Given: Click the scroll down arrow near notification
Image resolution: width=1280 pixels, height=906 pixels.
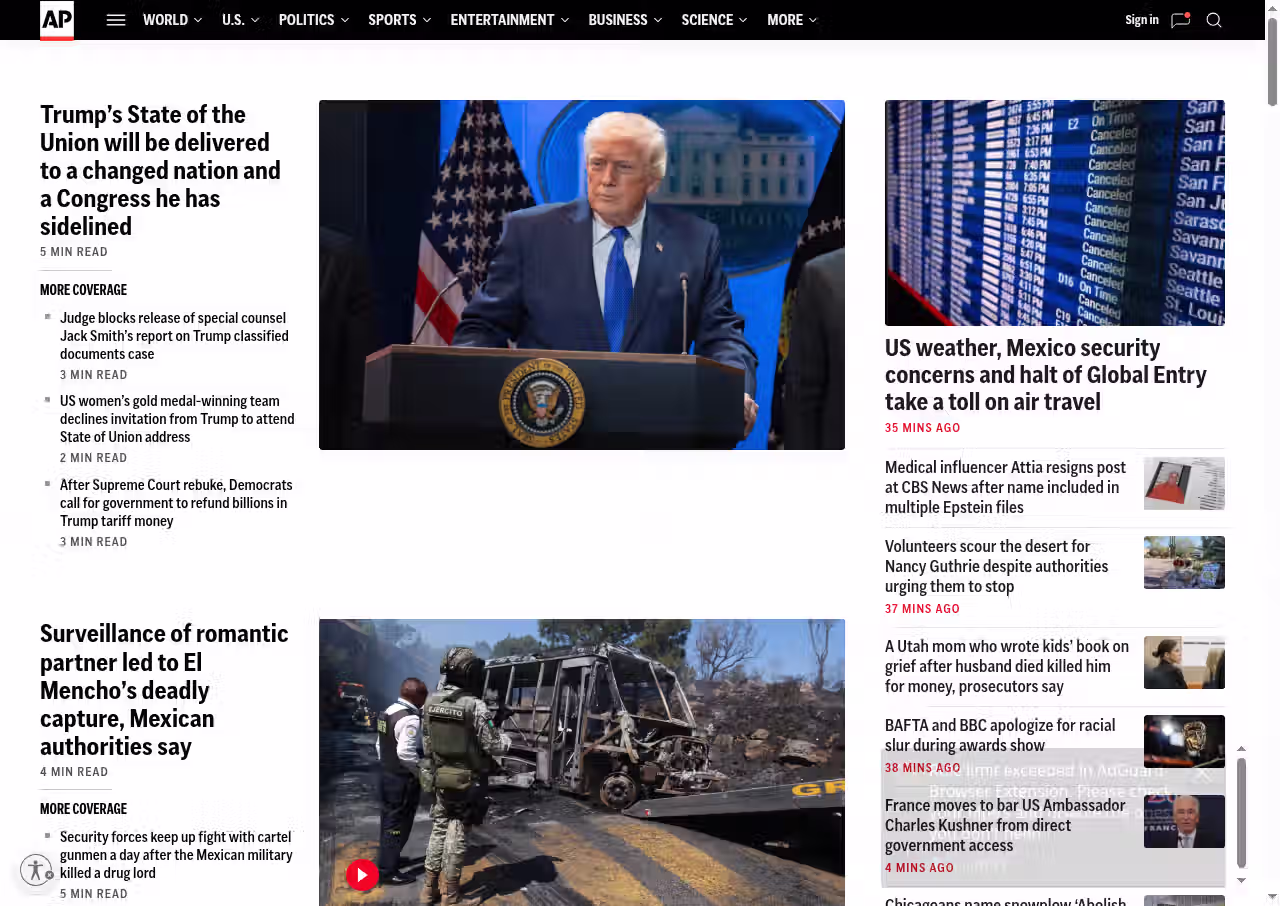Looking at the screenshot, I should (1242, 880).
